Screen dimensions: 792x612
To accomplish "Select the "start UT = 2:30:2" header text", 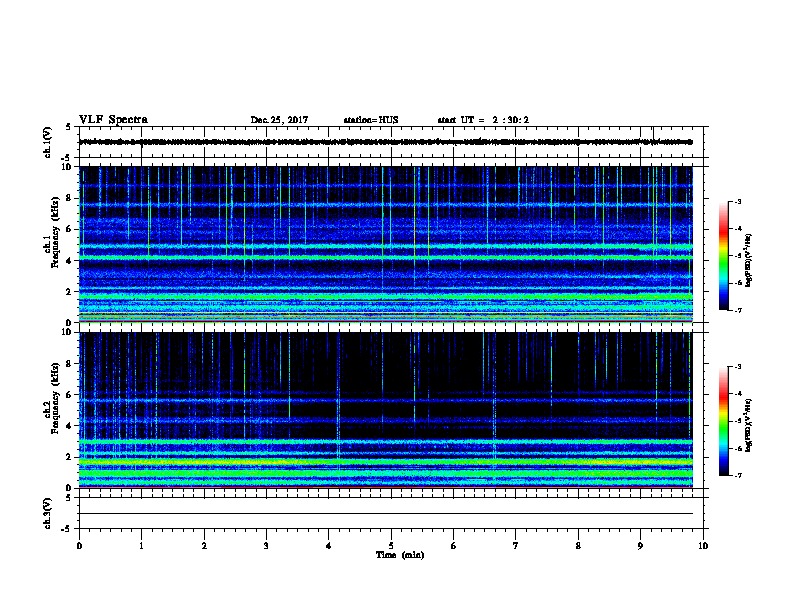I will (483, 120).
